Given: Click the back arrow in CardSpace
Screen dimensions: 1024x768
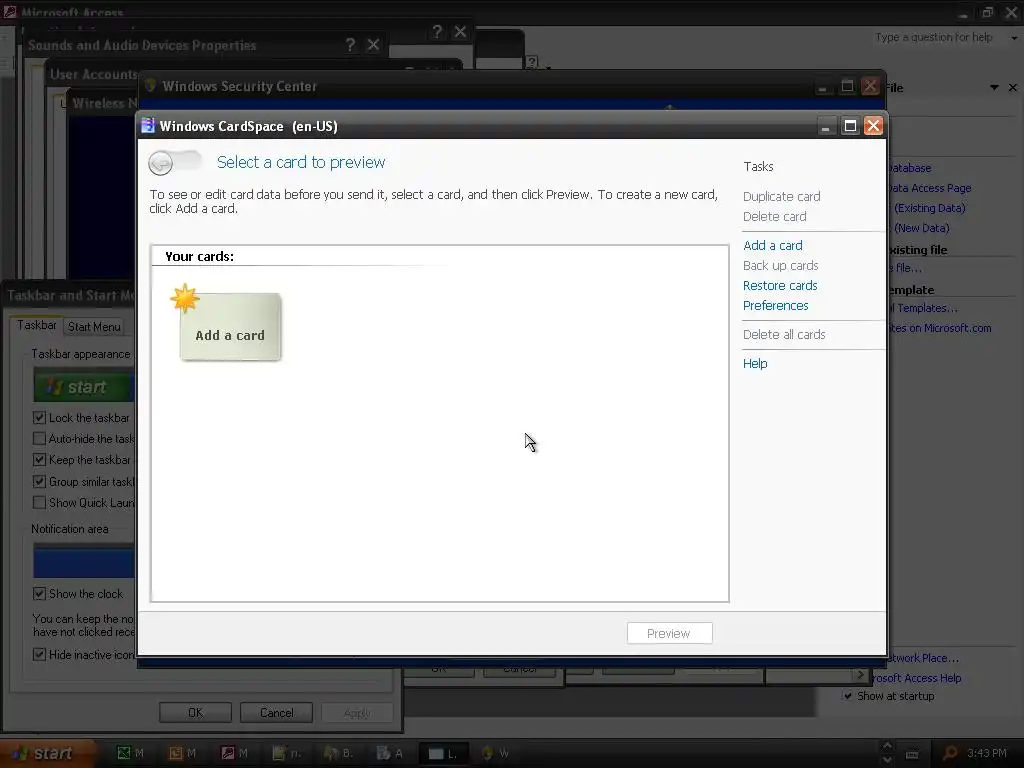Looking at the screenshot, I should [161, 163].
